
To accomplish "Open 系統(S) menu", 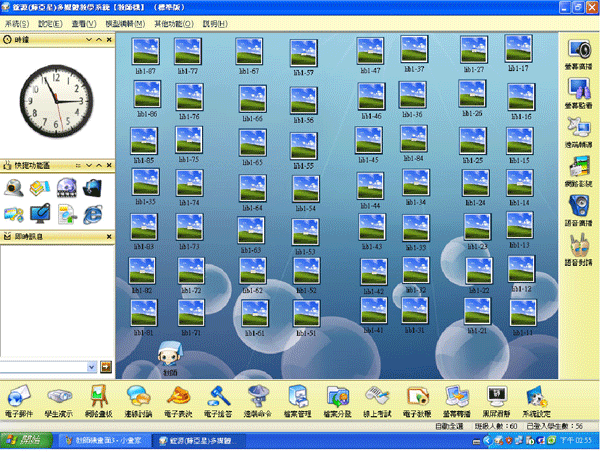I will [17, 24].
